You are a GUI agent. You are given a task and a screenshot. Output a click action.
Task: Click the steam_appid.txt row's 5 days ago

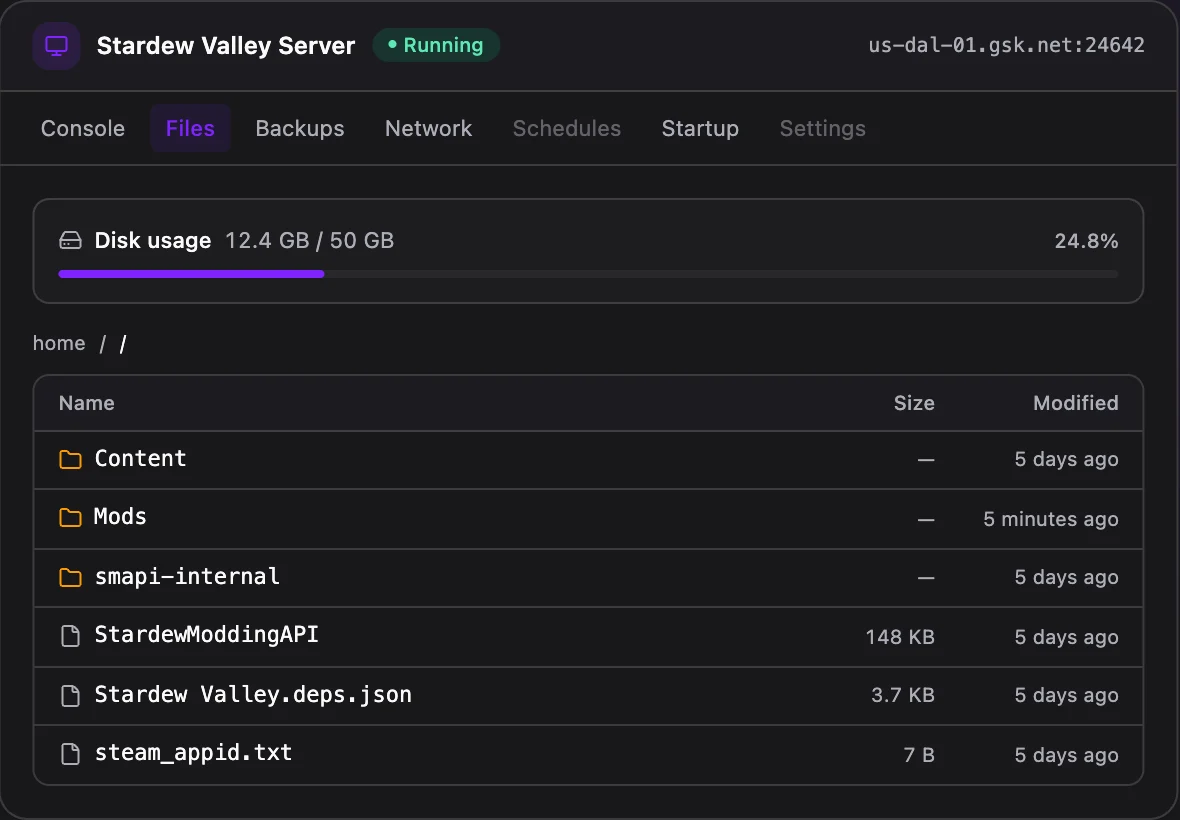pos(1066,755)
